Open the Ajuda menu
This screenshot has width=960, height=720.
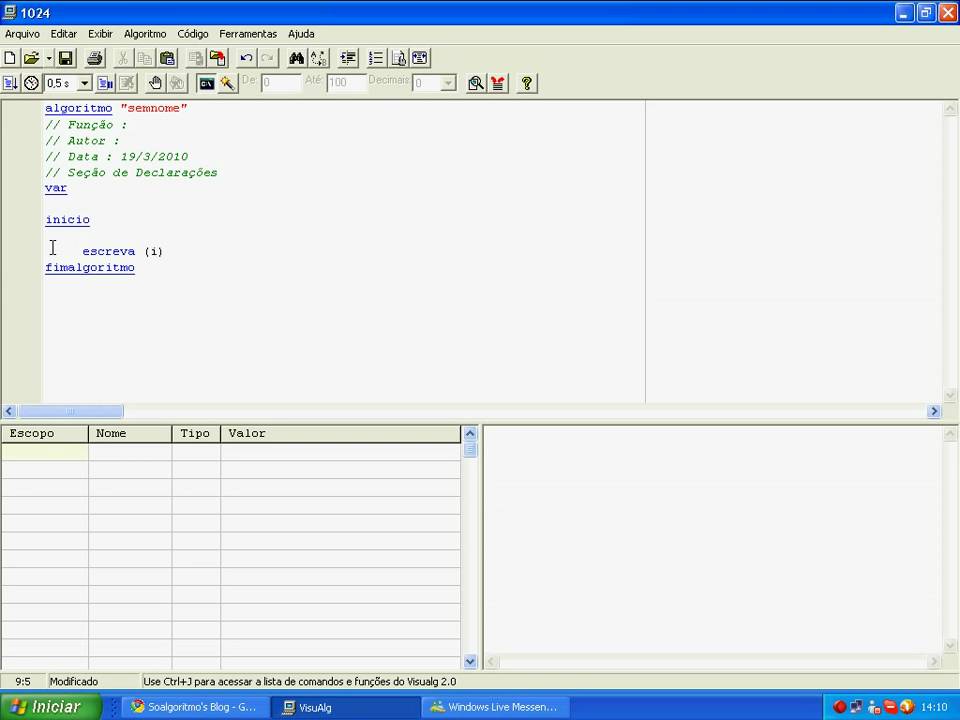click(301, 34)
